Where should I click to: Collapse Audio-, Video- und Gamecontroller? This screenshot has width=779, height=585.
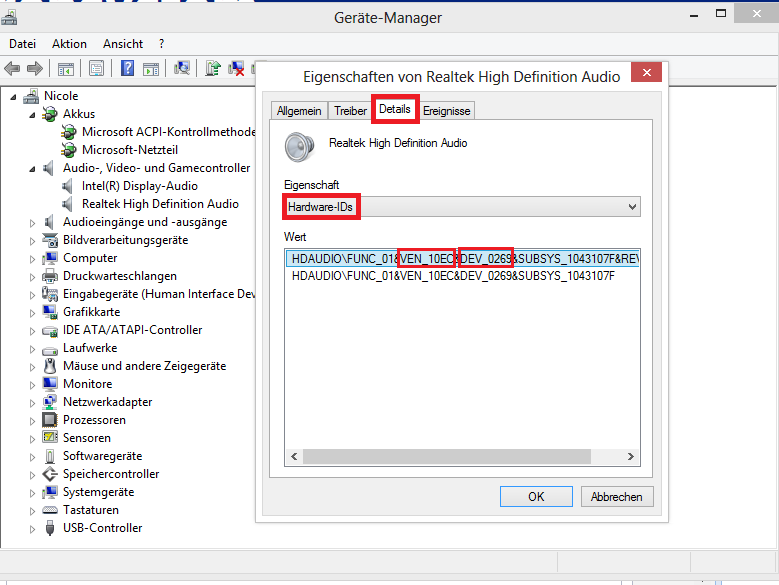pos(32,169)
